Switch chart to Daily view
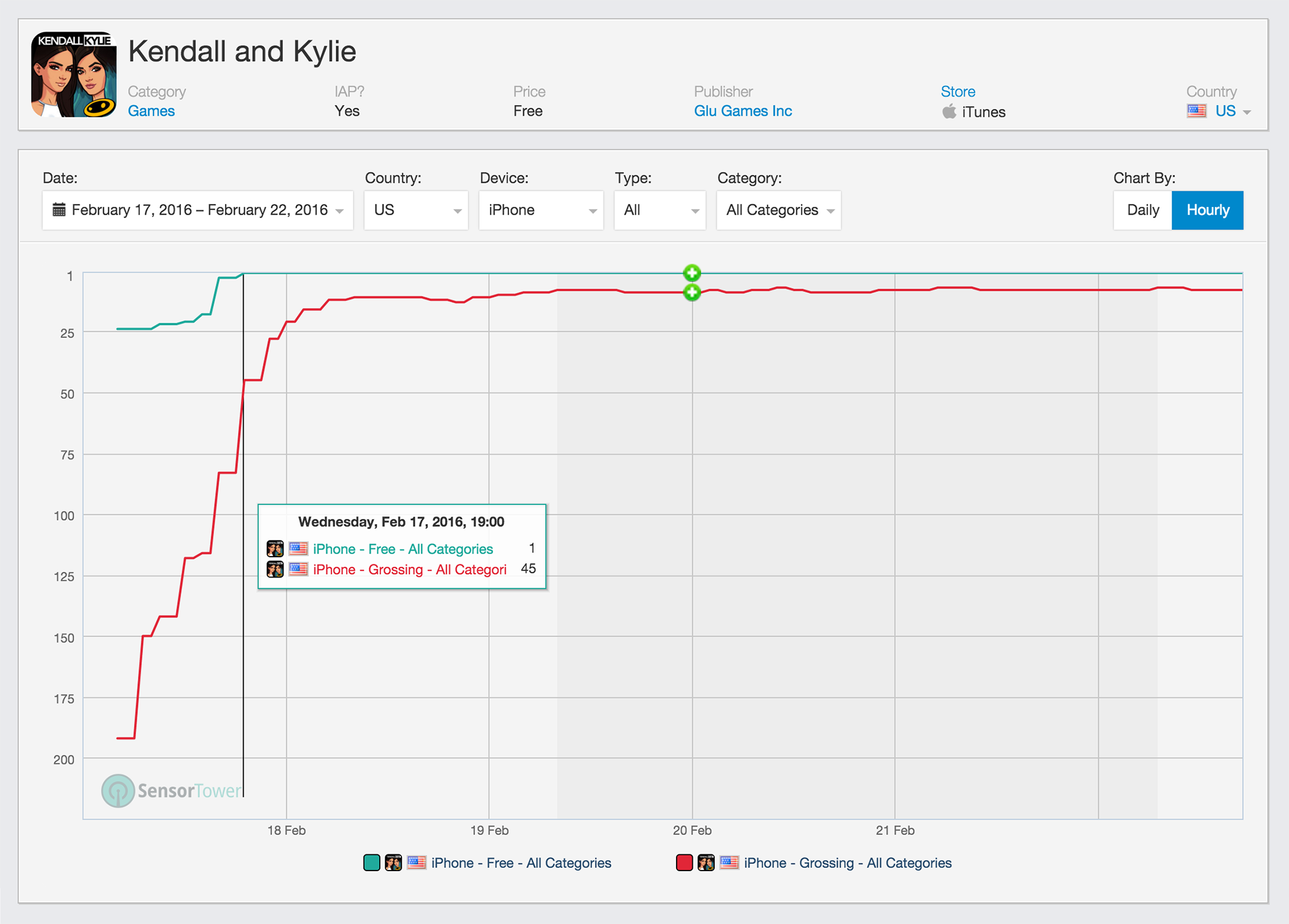The height and width of the screenshot is (924, 1289). pos(1142,210)
